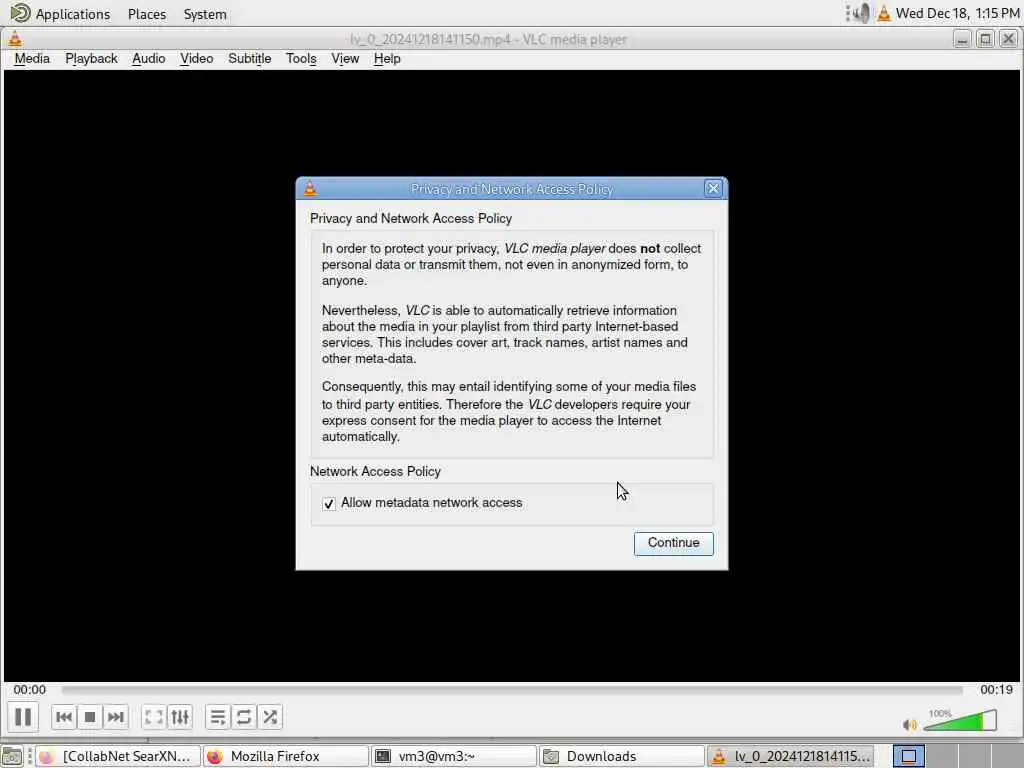The image size is (1024, 768).
Task: Select the active workspace switcher box
Action: [908, 756]
